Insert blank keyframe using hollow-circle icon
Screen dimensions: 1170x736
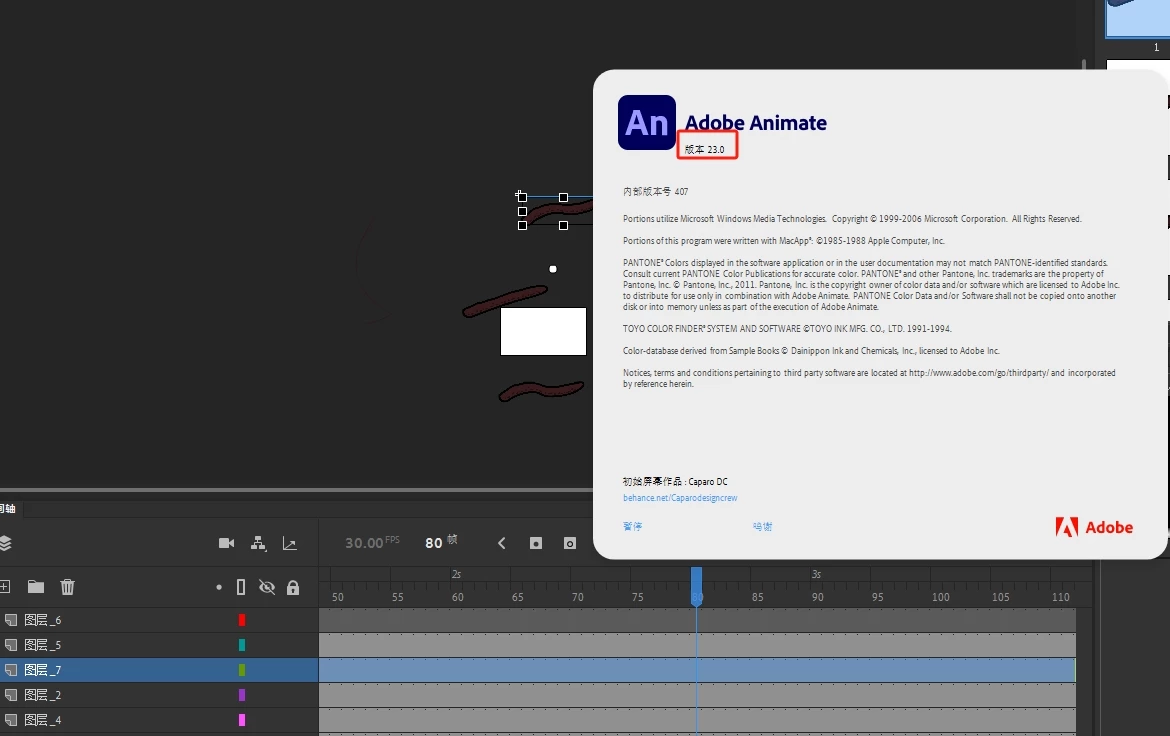(x=570, y=543)
